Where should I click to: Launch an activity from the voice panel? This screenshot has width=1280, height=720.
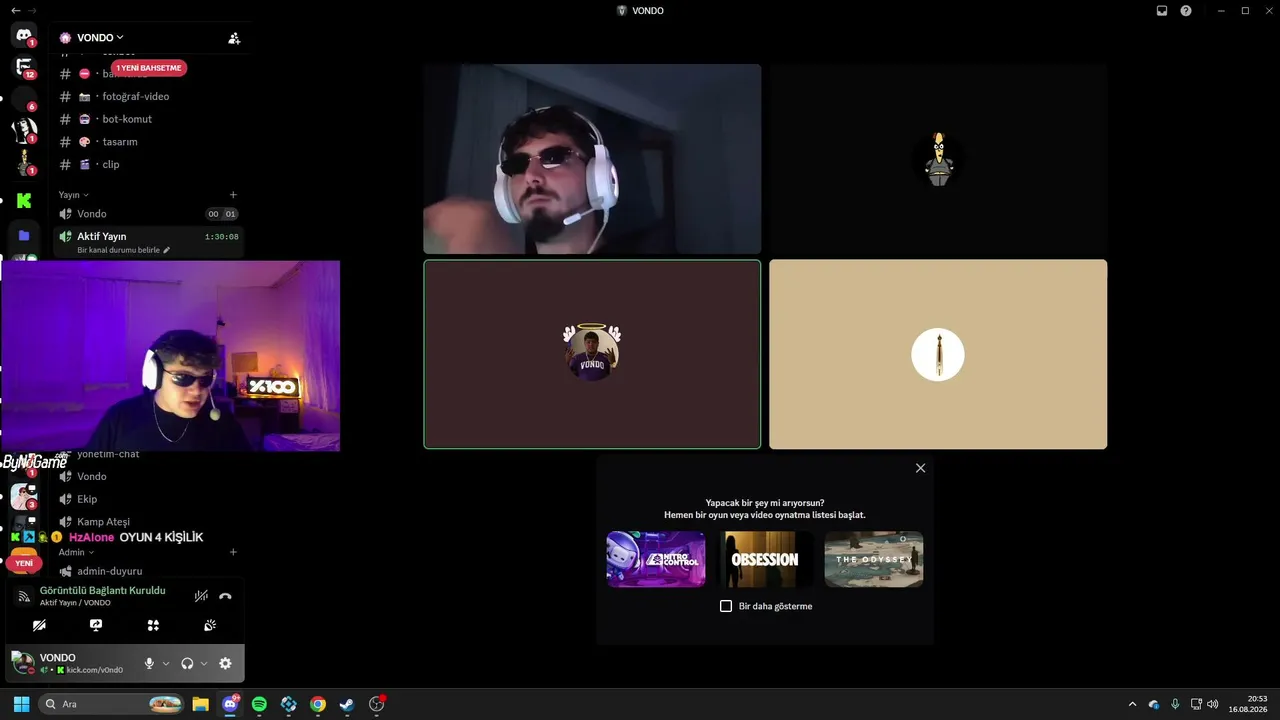click(153, 625)
